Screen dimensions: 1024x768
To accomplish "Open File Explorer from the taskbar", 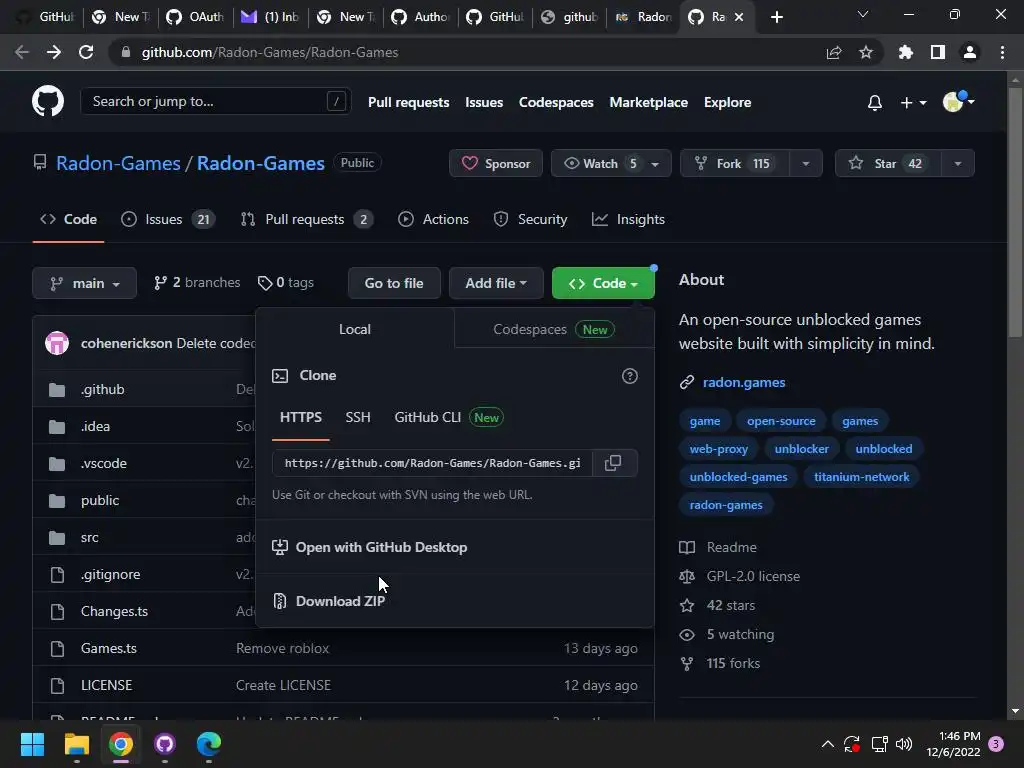I will click(x=76, y=744).
